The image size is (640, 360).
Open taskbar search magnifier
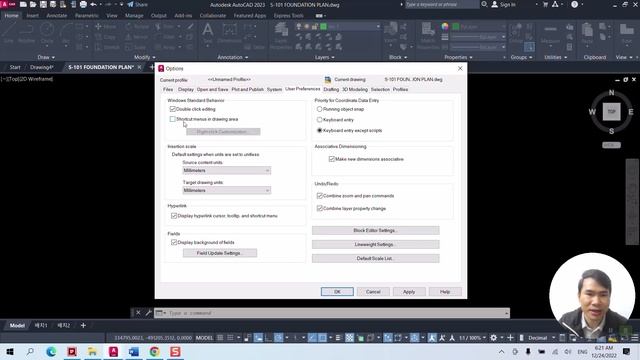pos(31,352)
